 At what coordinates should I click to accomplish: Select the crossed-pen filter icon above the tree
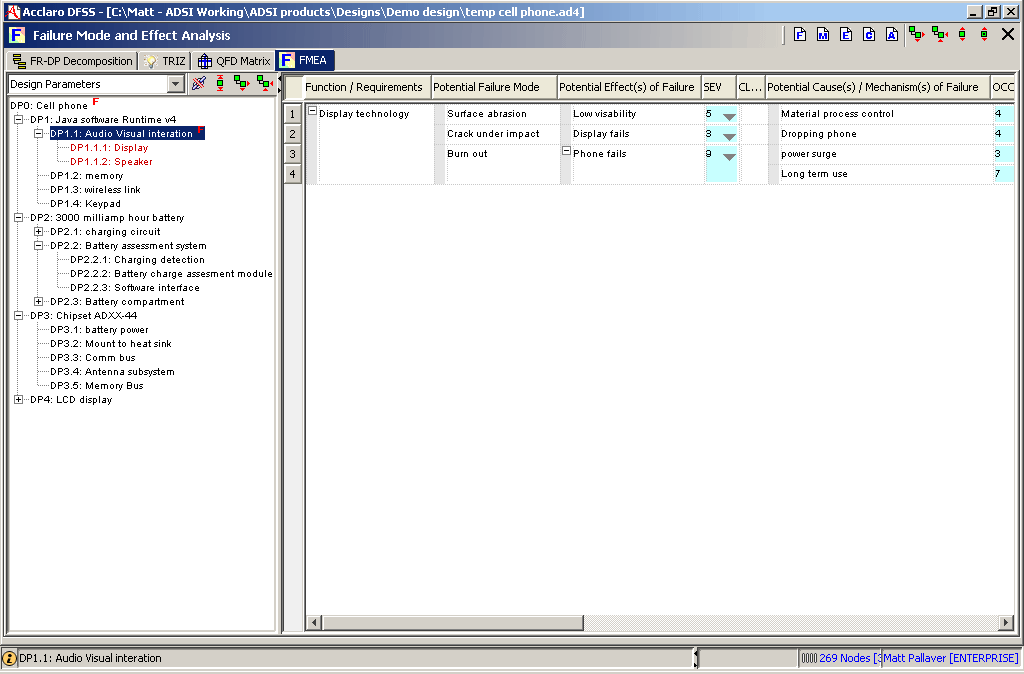(198, 83)
